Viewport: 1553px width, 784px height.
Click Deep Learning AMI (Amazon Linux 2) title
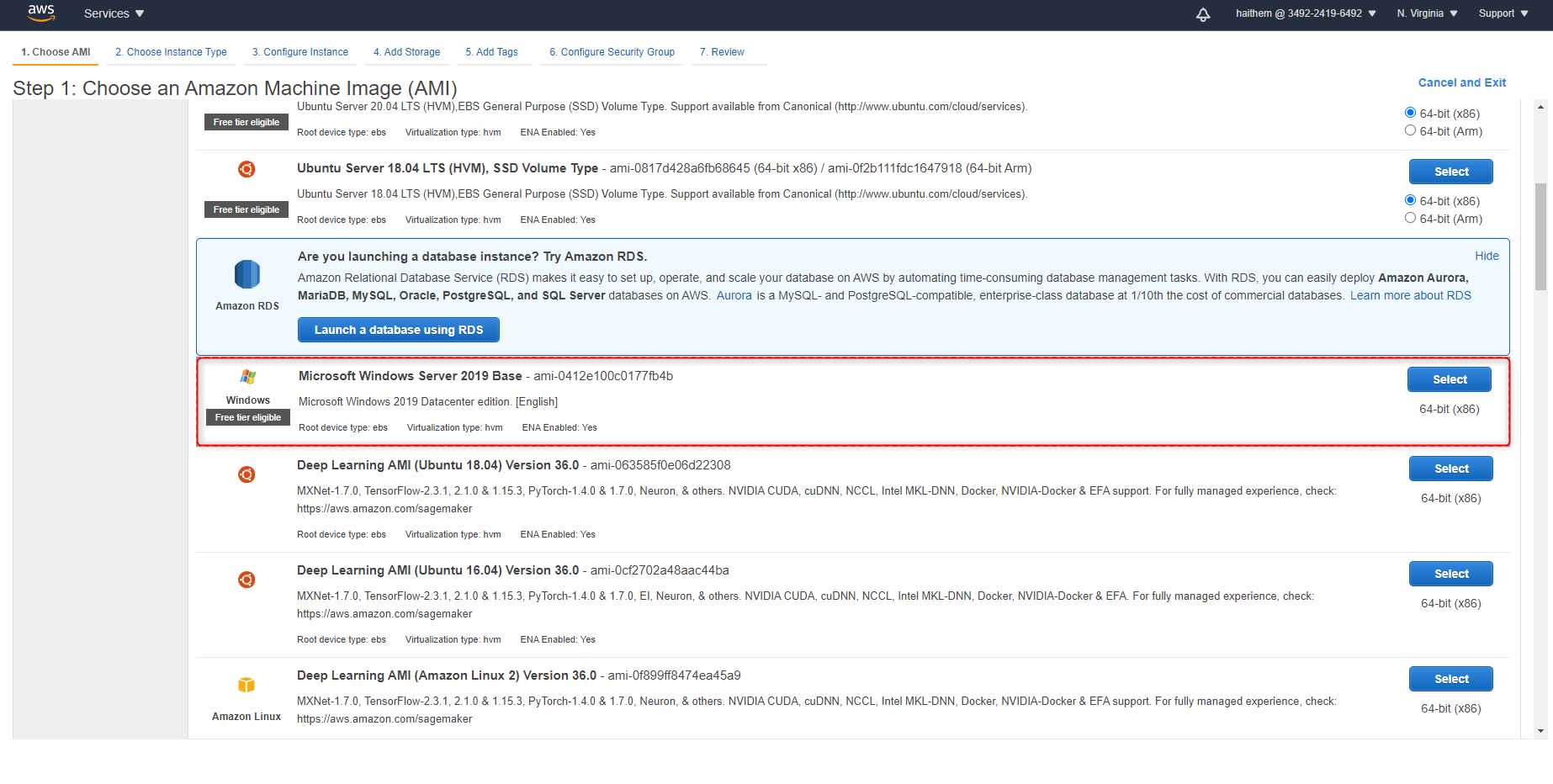click(446, 675)
